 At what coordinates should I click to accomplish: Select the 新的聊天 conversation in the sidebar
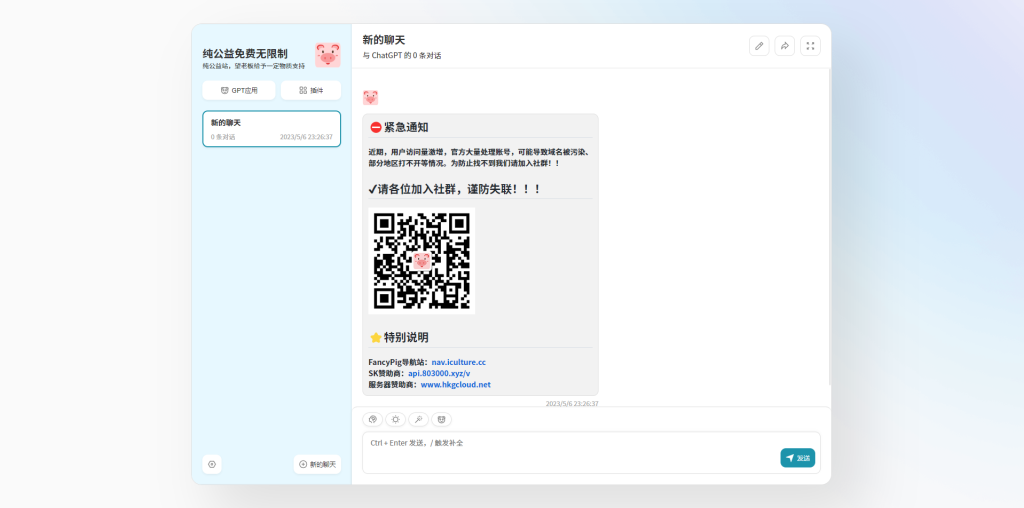point(271,129)
